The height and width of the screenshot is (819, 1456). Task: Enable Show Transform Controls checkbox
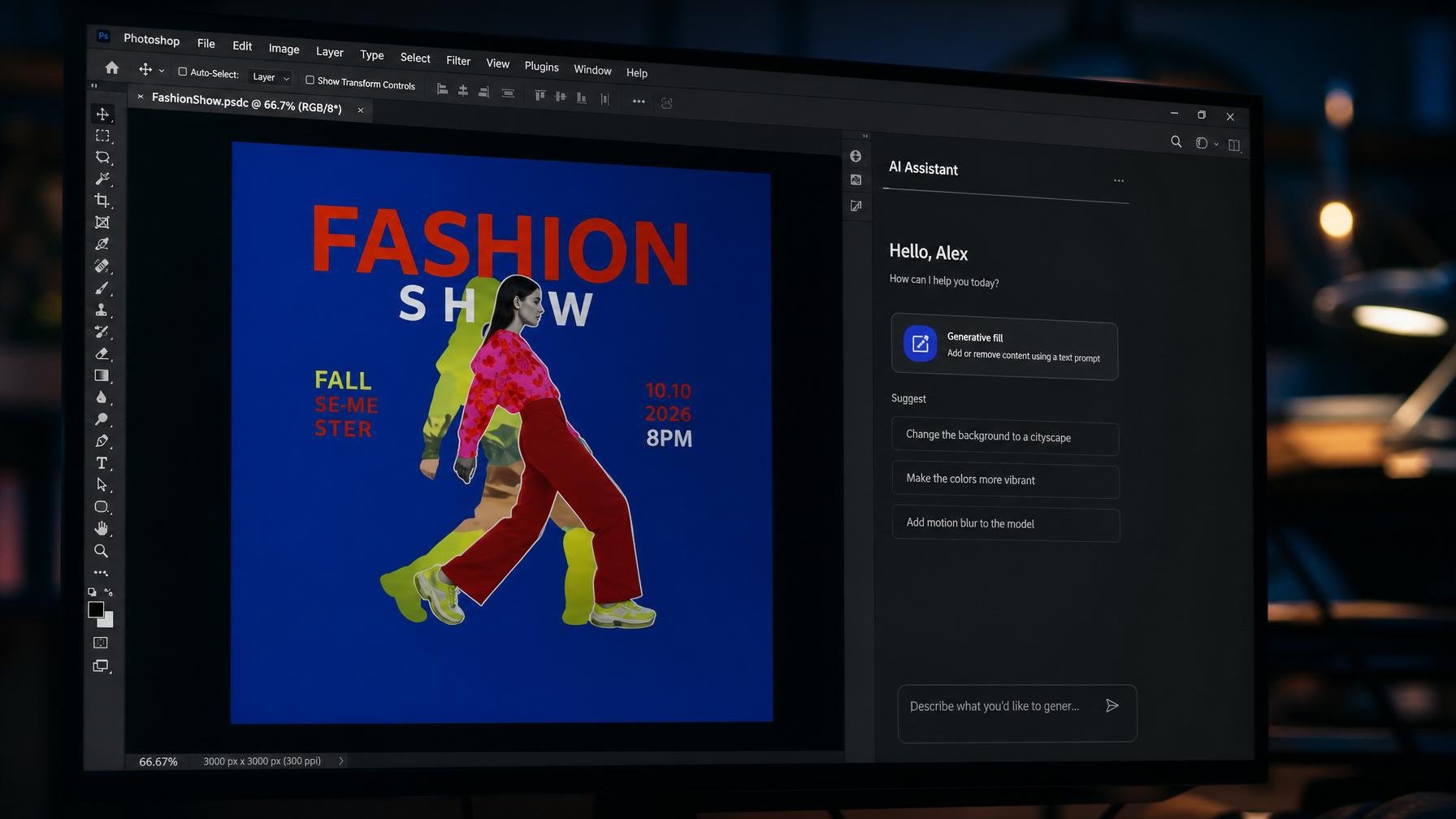(310, 80)
